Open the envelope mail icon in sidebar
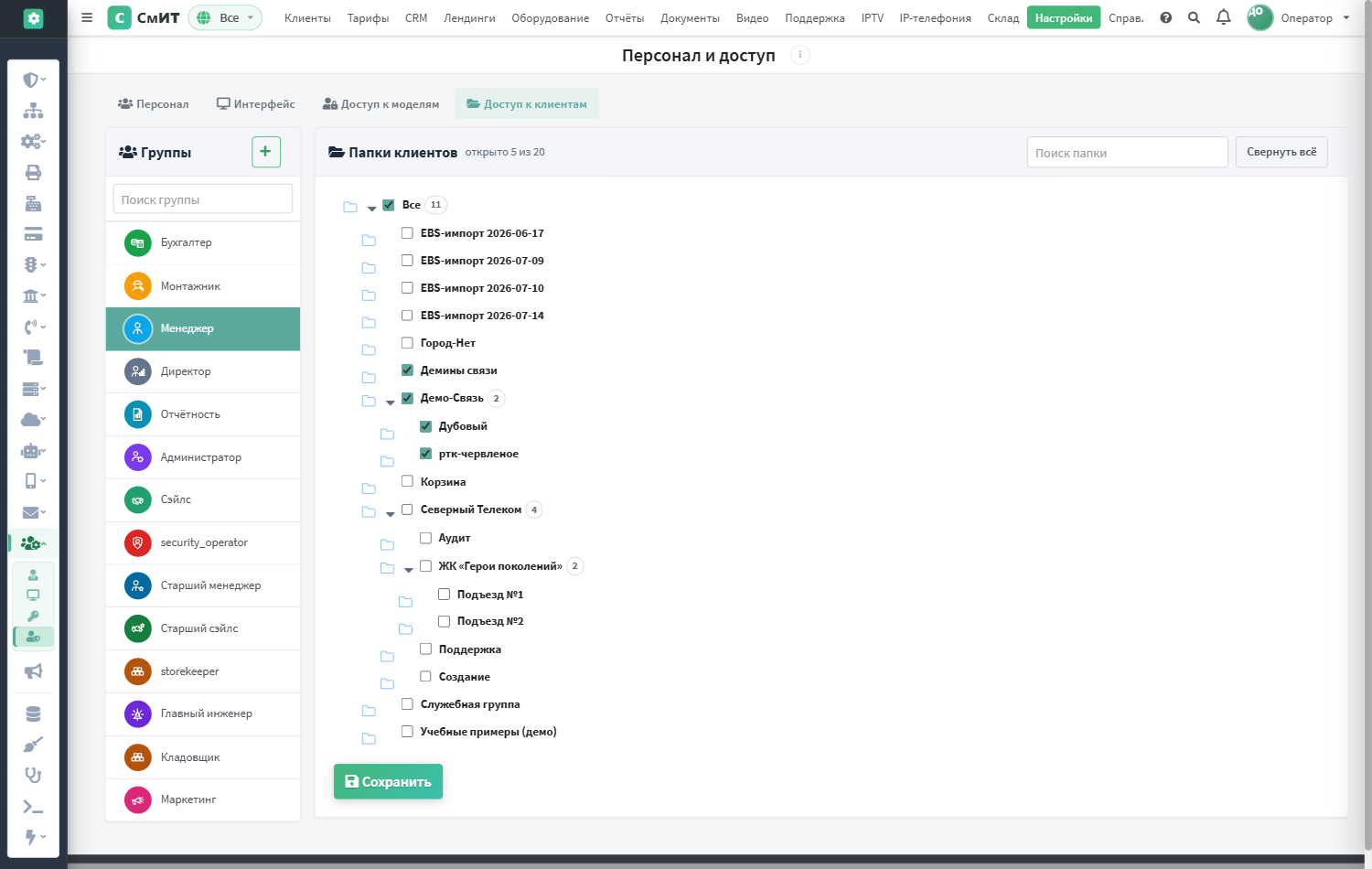This screenshot has height=869, width=1372. click(x=31, y=512)
